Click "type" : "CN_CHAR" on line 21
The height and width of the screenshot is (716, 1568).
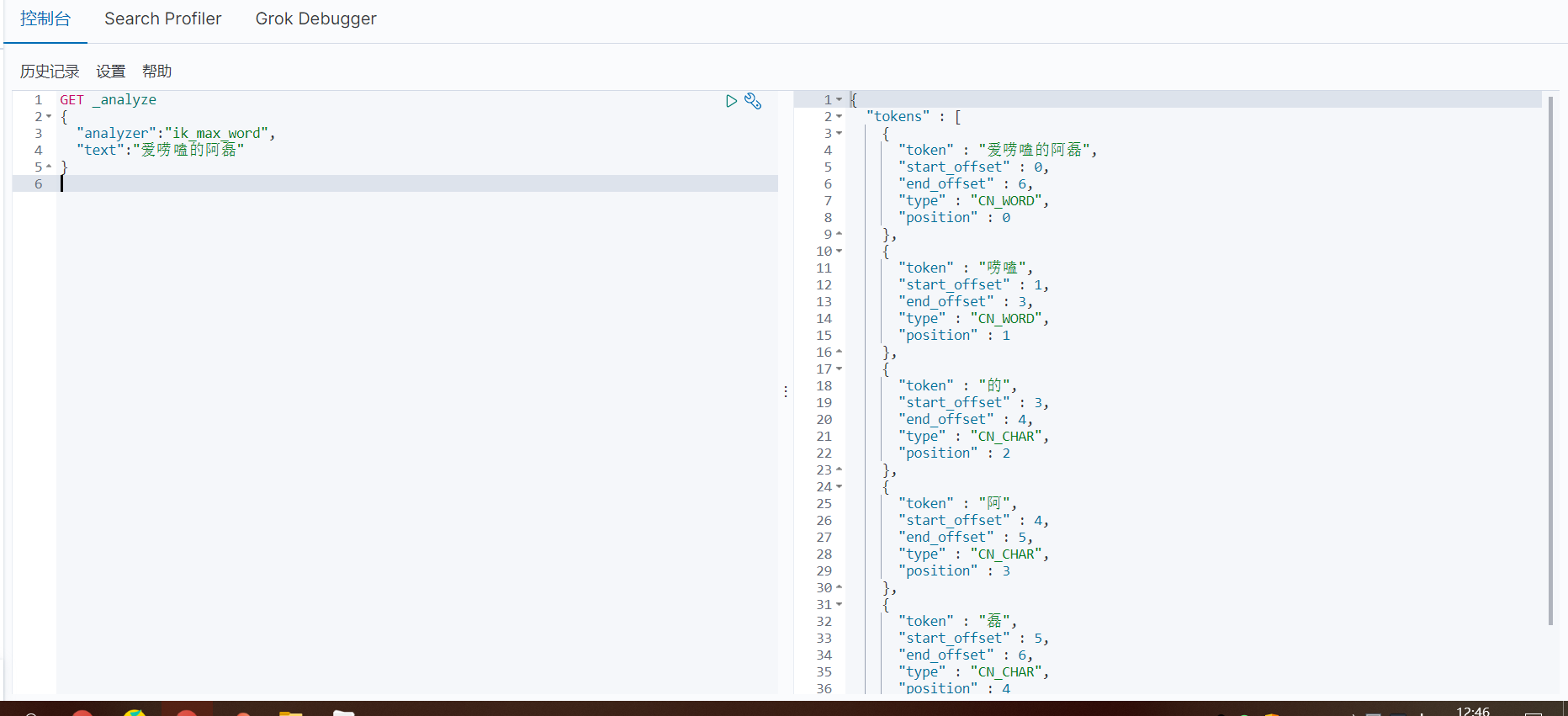973,436
